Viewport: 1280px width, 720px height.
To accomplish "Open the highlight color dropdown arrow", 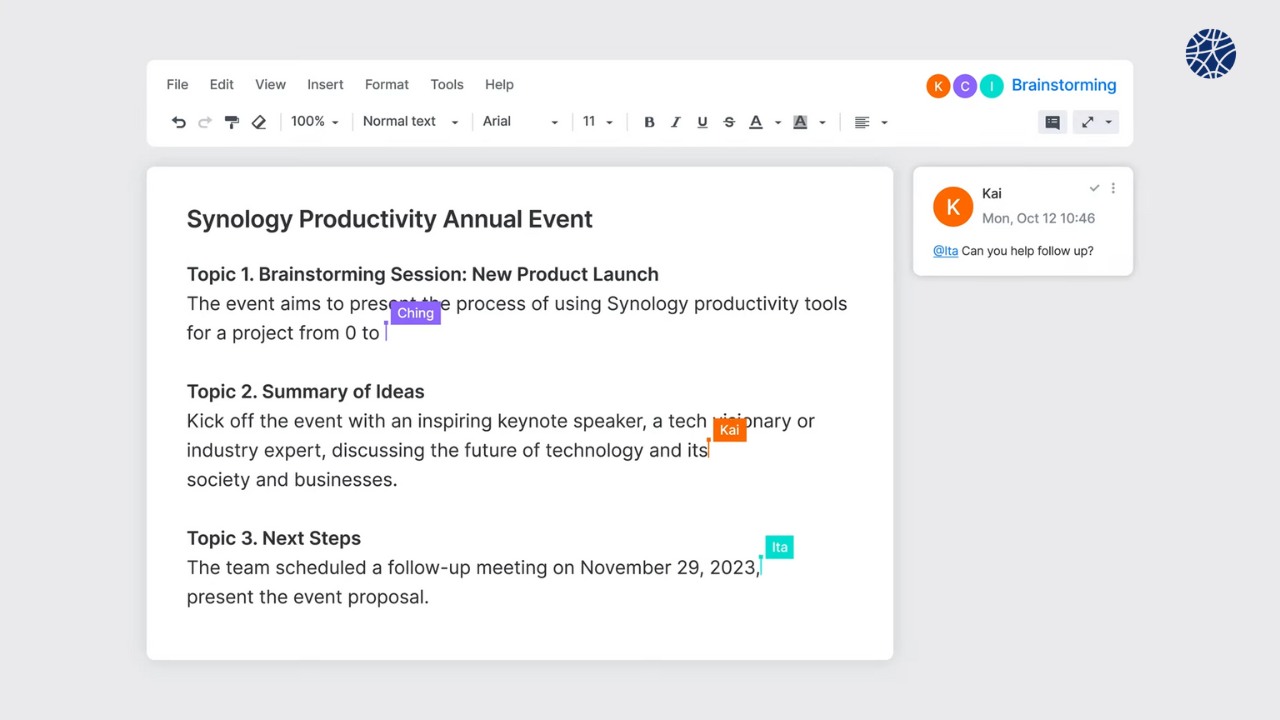I will [x=822, y=123].
